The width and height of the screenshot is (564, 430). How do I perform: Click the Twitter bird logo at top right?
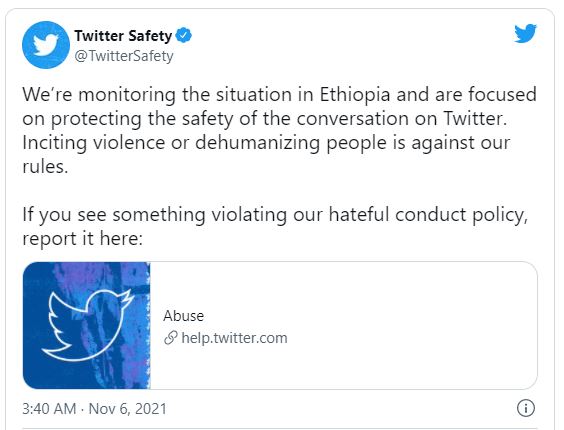pos(525,33)
